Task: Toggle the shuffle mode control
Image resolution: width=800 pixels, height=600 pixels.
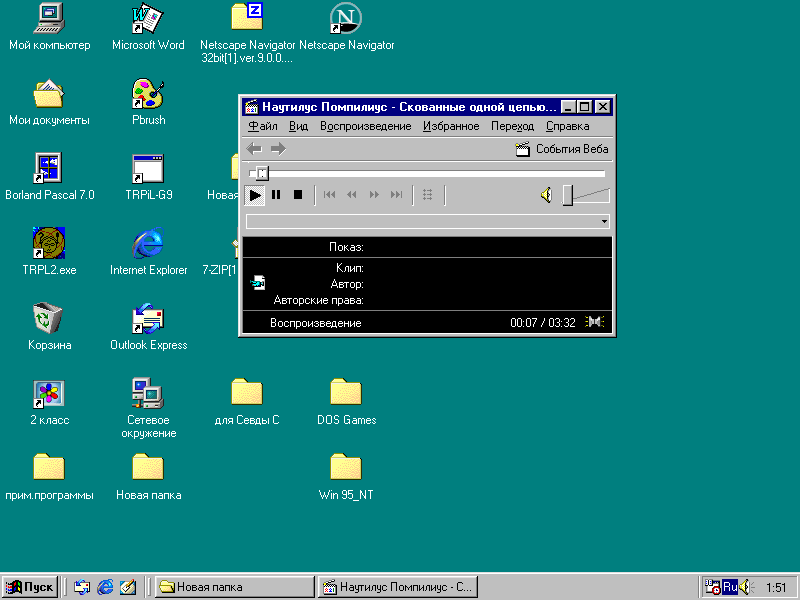Action: [x=427, y=195]
